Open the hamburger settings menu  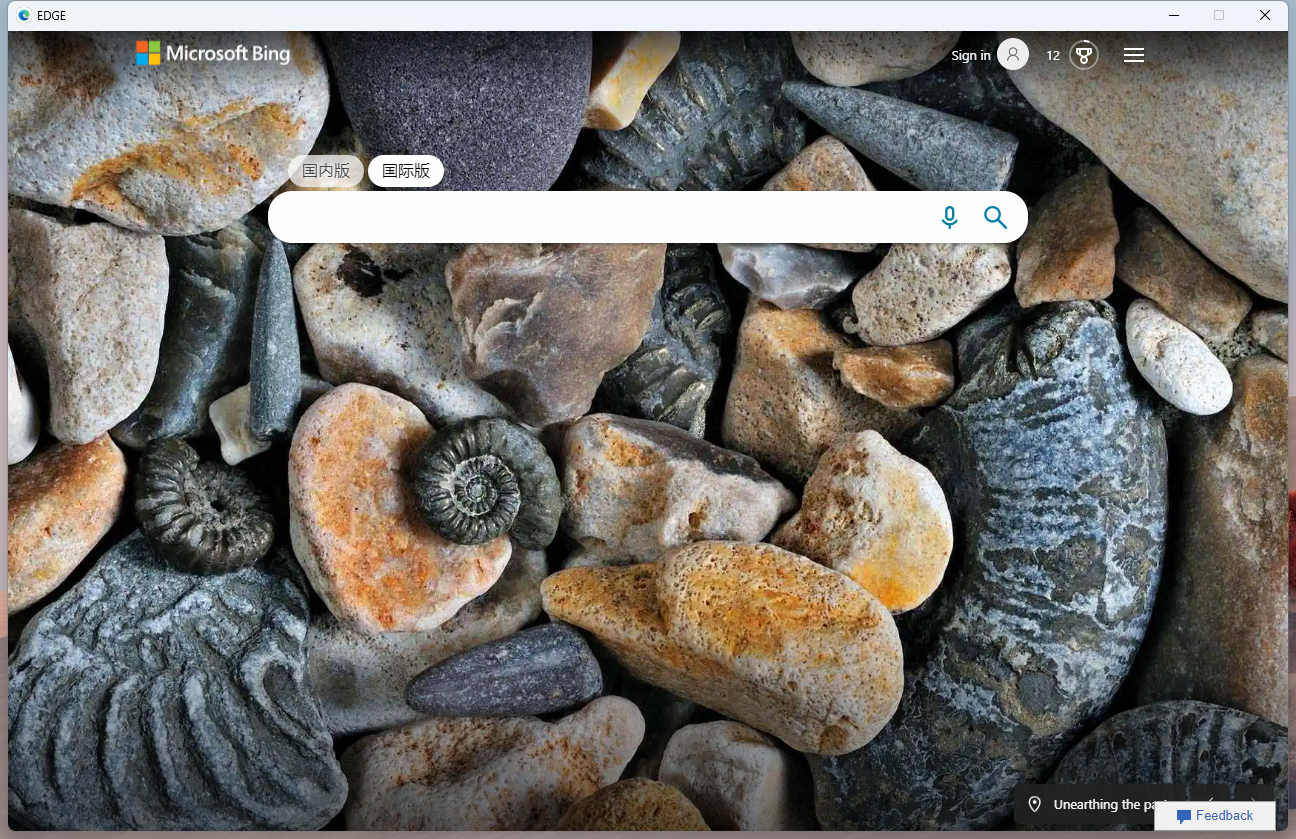(1133, 55)
